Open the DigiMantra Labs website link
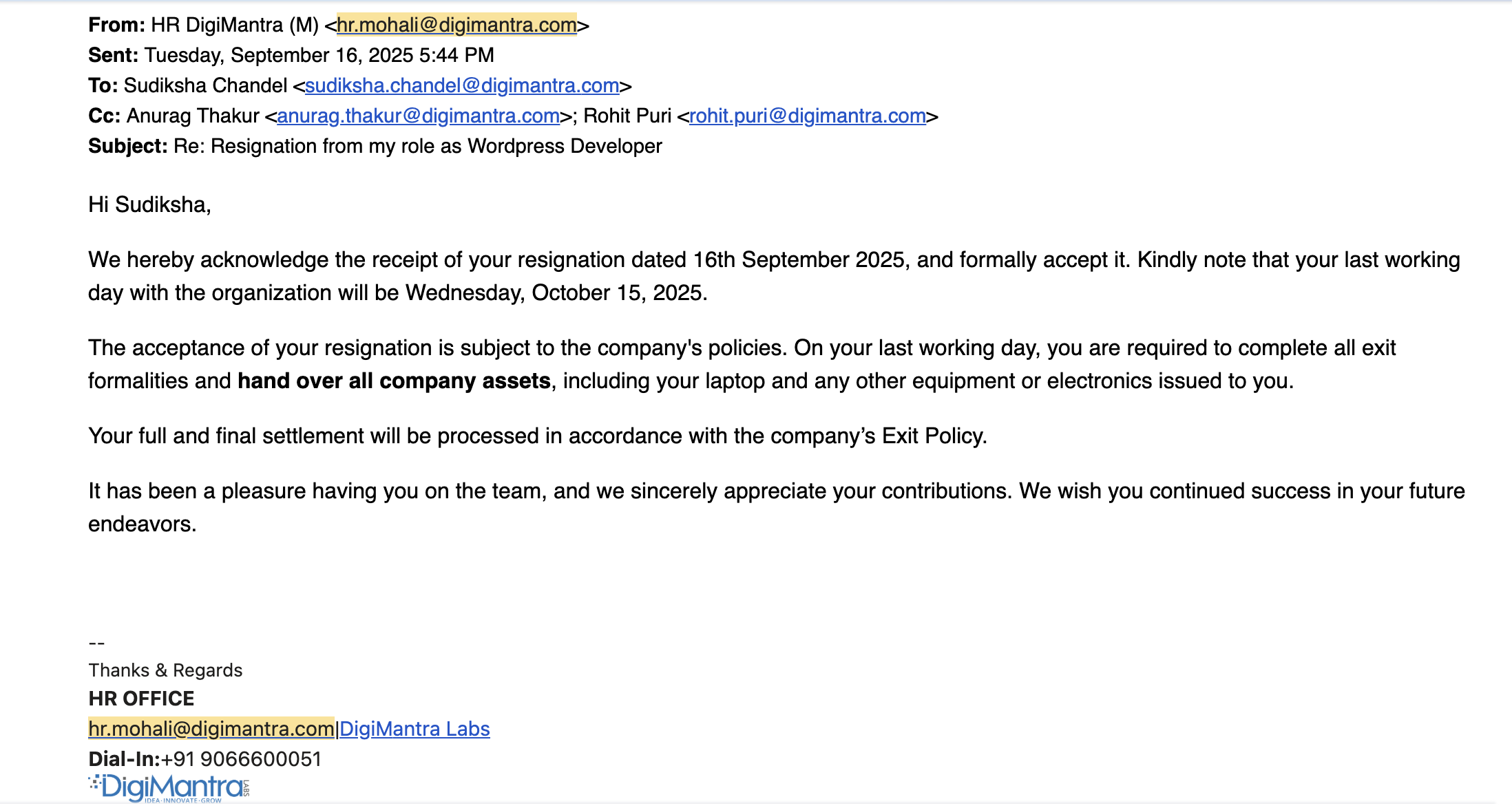Viewport: 1512px width, 808px height. [x=414, y=729]
